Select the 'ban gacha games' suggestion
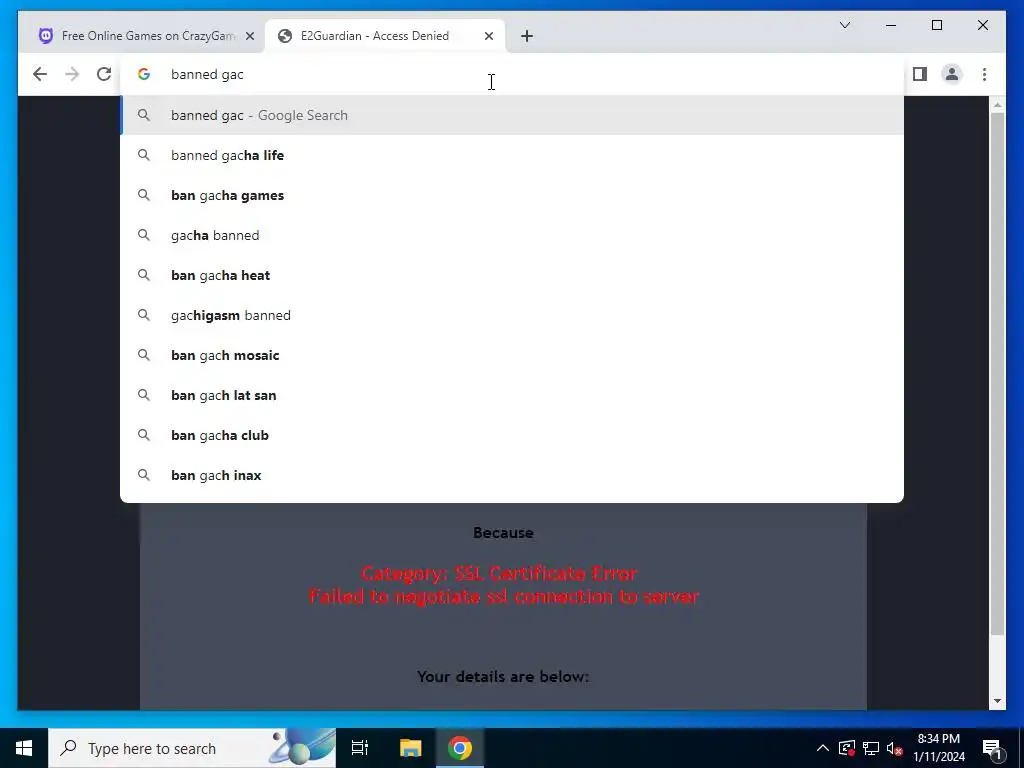This screenshot has height=768, width=1024. tap(512, 195)
